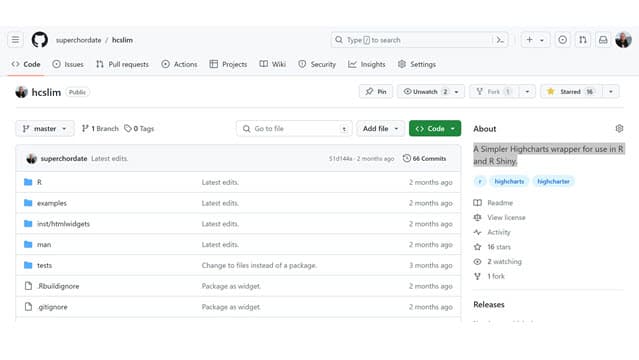This screenshot has height=360, width=639.
Task: Open the green Code dropdown
Action: pos(435,128)
